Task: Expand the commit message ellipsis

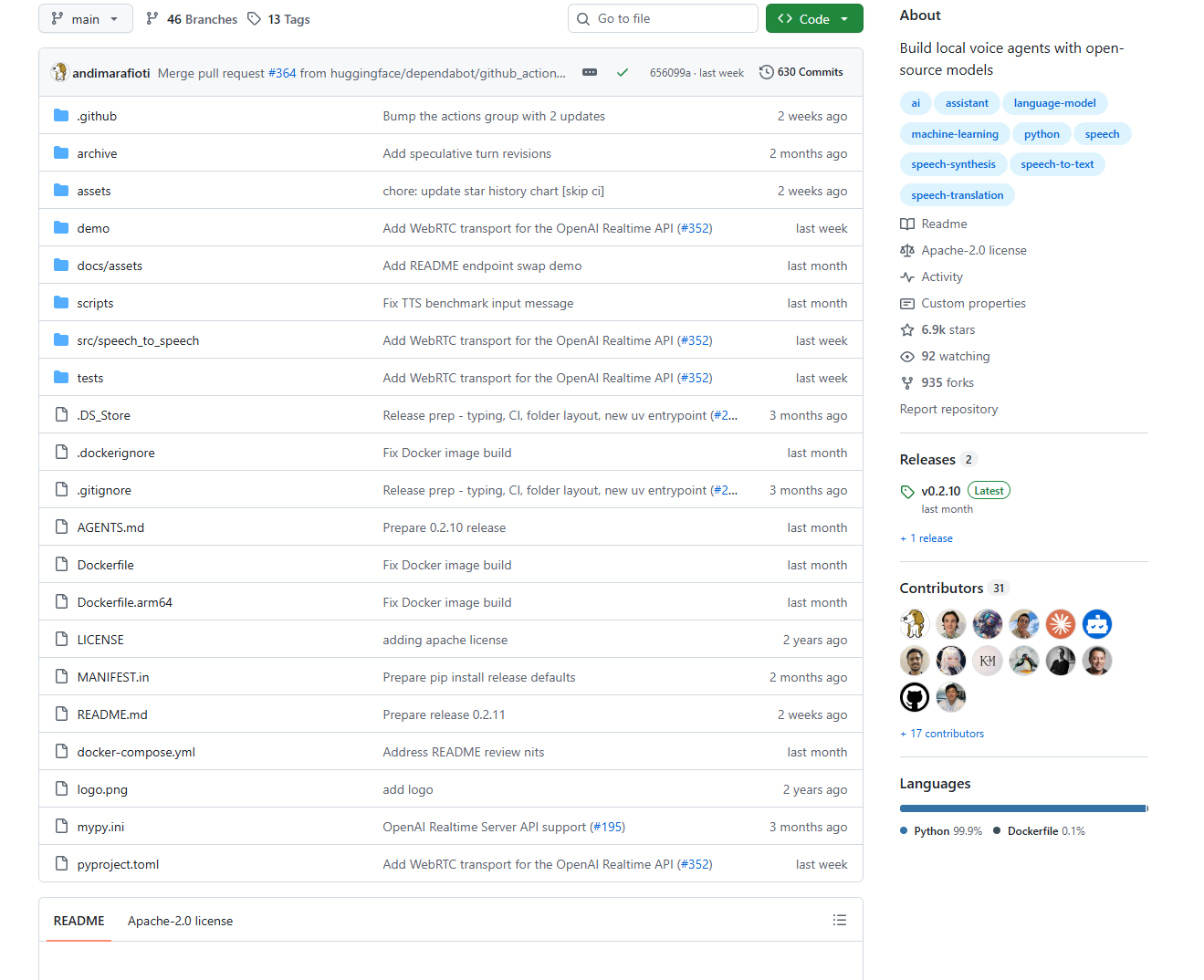Action: coord(590,72)
